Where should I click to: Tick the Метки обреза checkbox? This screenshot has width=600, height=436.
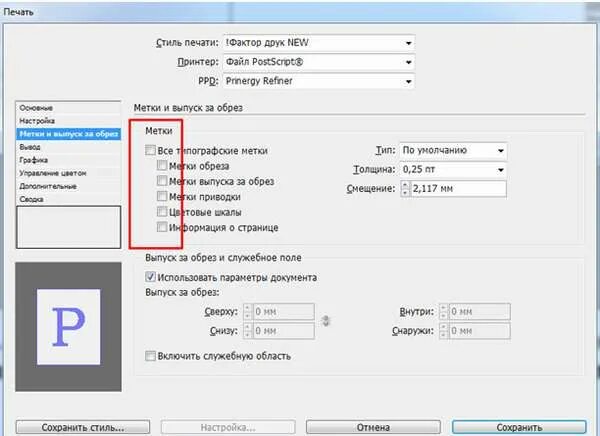(x=162, y=165)
